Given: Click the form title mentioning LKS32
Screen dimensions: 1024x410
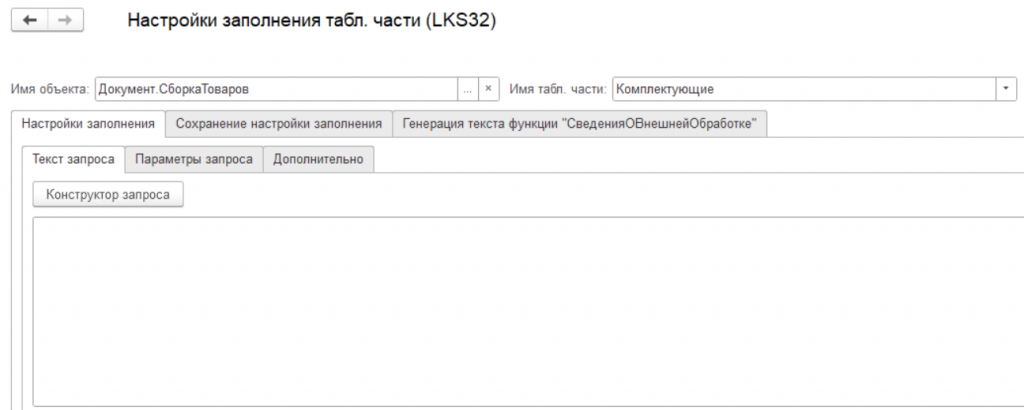Looking at the screenshot, I should tap(312, 21).
